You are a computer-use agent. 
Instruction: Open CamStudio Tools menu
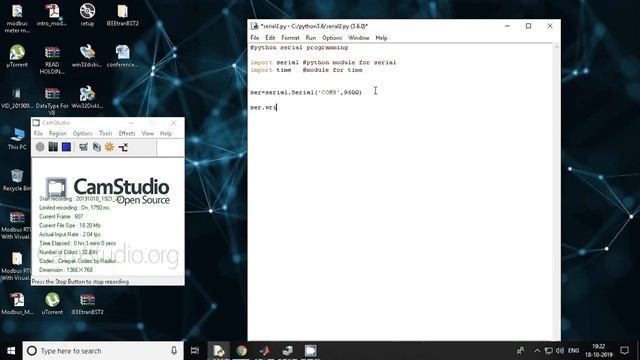click(x=105, y=133)
